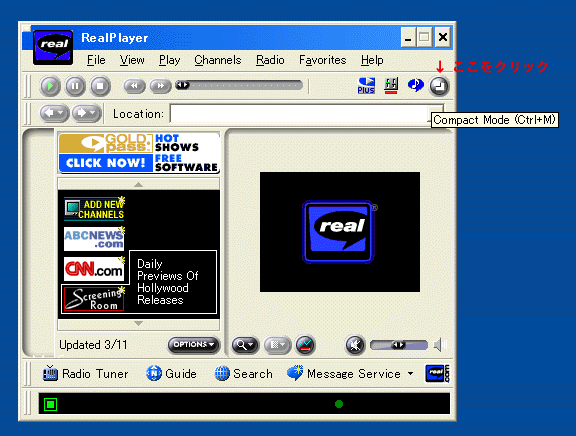Image resolution: width=576 pixels, height=436 pixels.
Task: Open the Guide link
Action: click(x=171, y=374)
